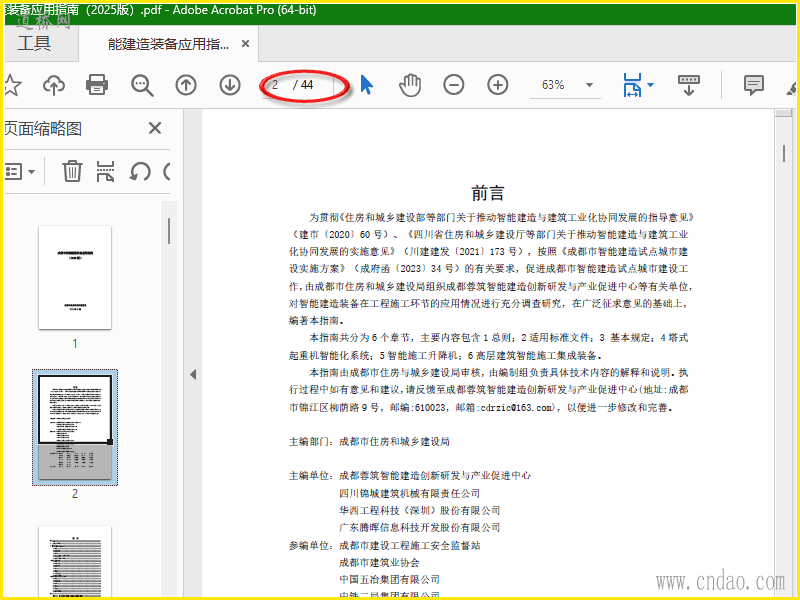Close the 能建造装备应用指... document tab
Viewport: 800px width, 600px height.
tap(245, 44)
